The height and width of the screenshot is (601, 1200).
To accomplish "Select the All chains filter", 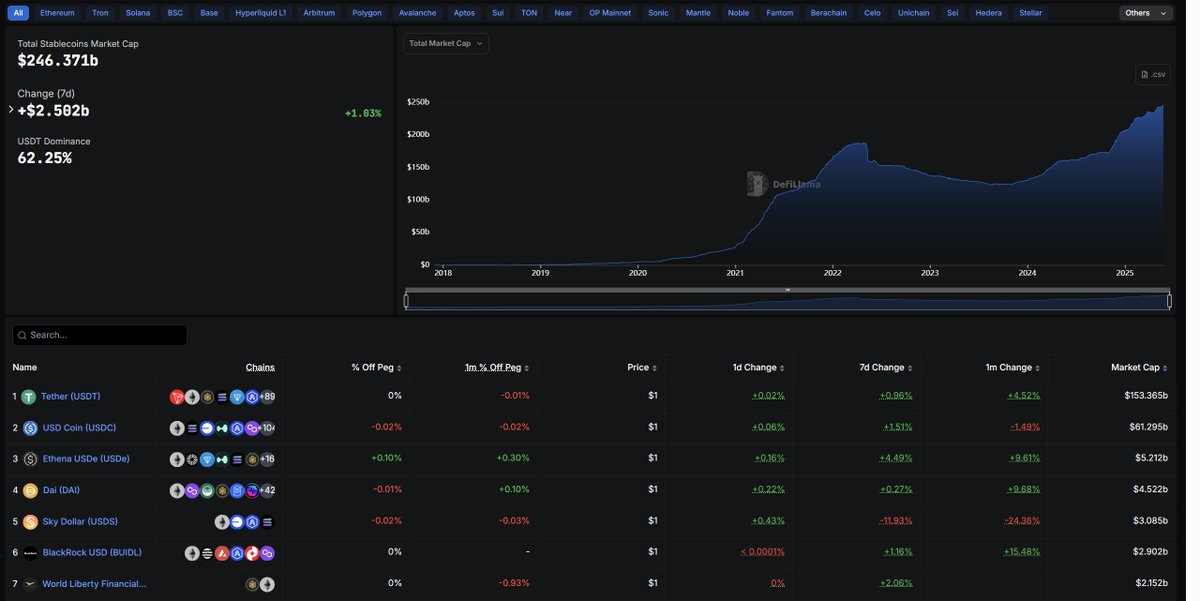I will (x=18, y=13).
